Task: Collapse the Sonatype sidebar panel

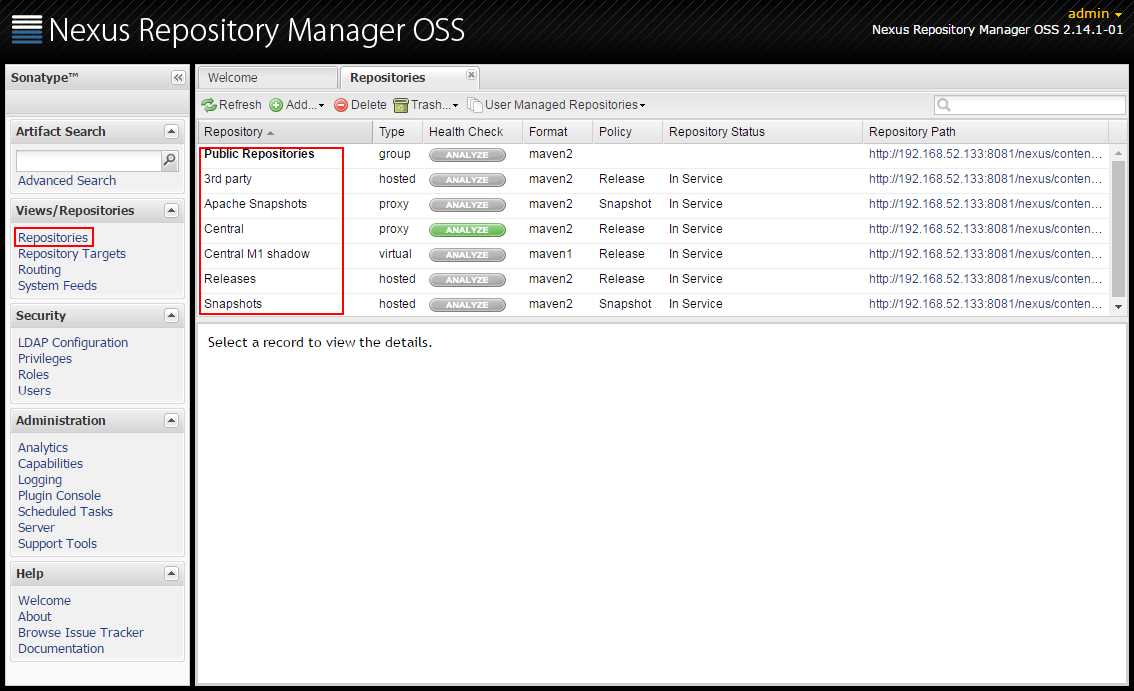Action: (x=178, y=77)
